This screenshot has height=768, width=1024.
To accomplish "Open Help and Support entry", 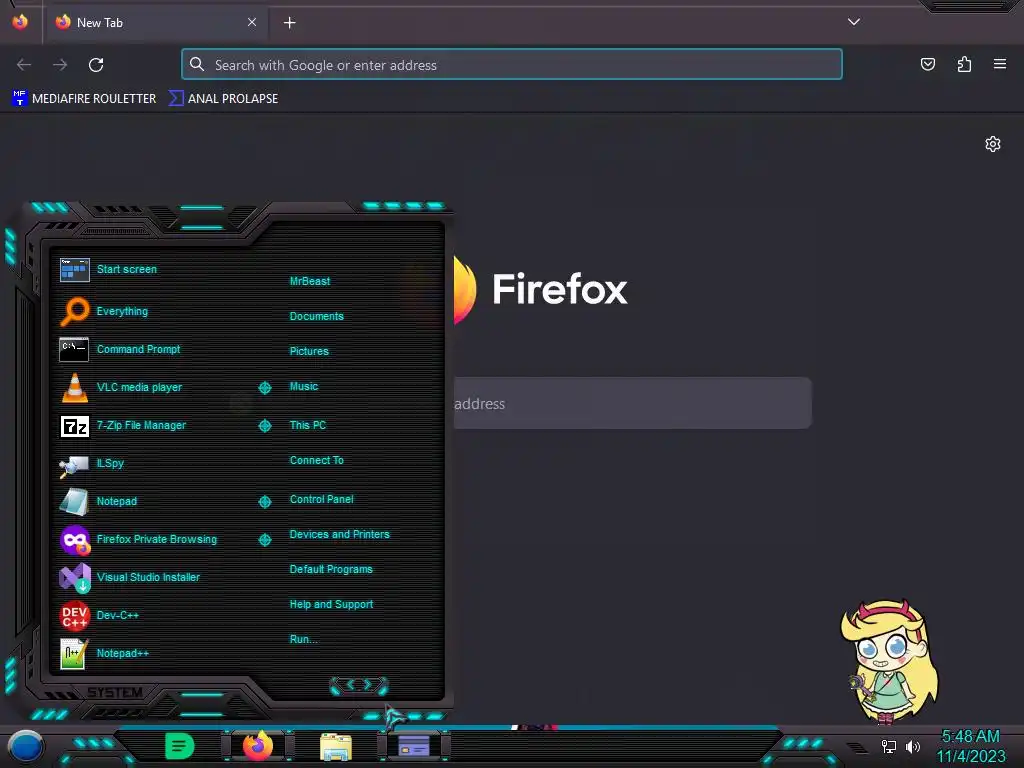I will click(x=331, y=605).
